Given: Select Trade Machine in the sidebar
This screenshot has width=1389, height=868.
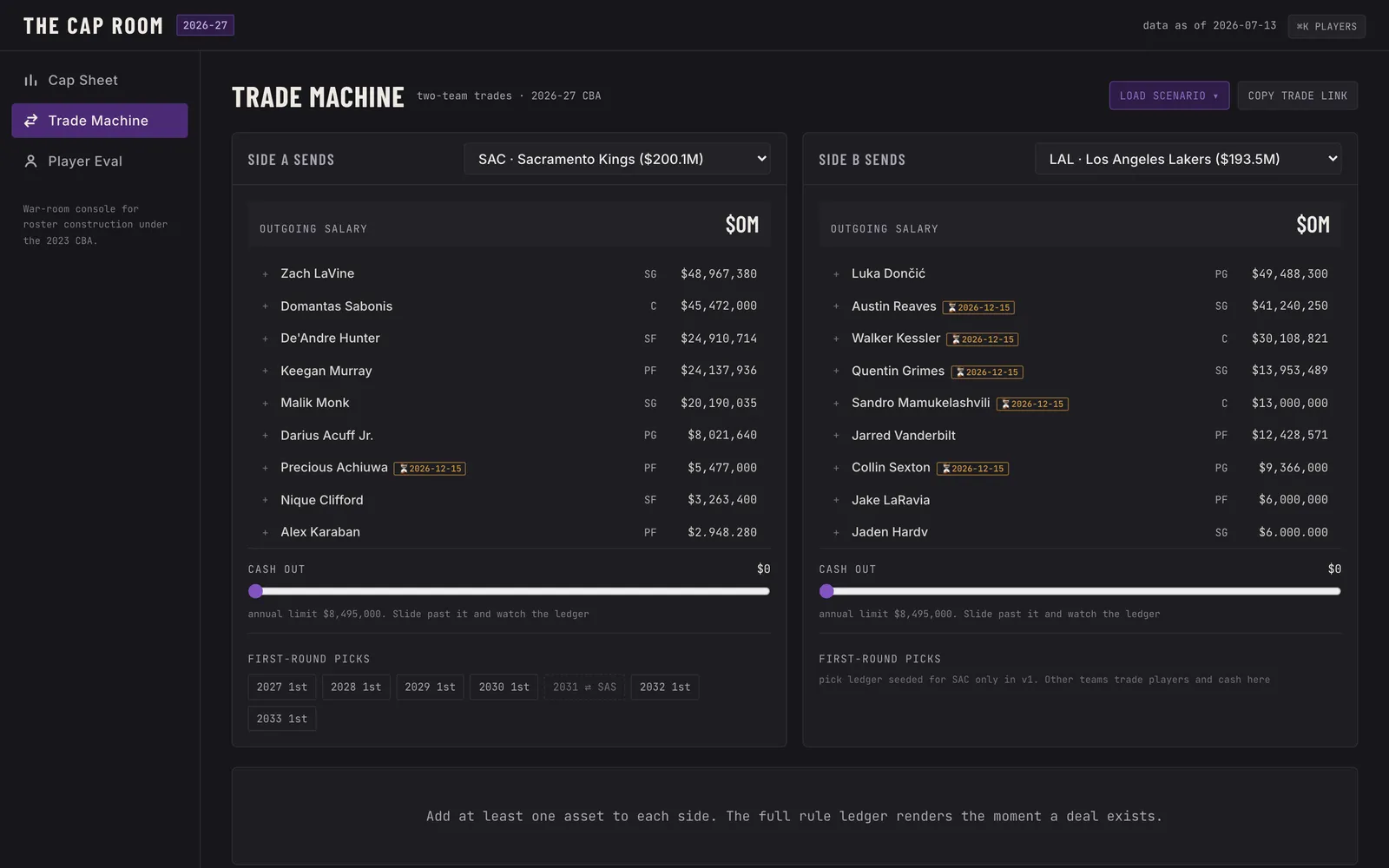Looking at the screenshot, I should point(100,121).
